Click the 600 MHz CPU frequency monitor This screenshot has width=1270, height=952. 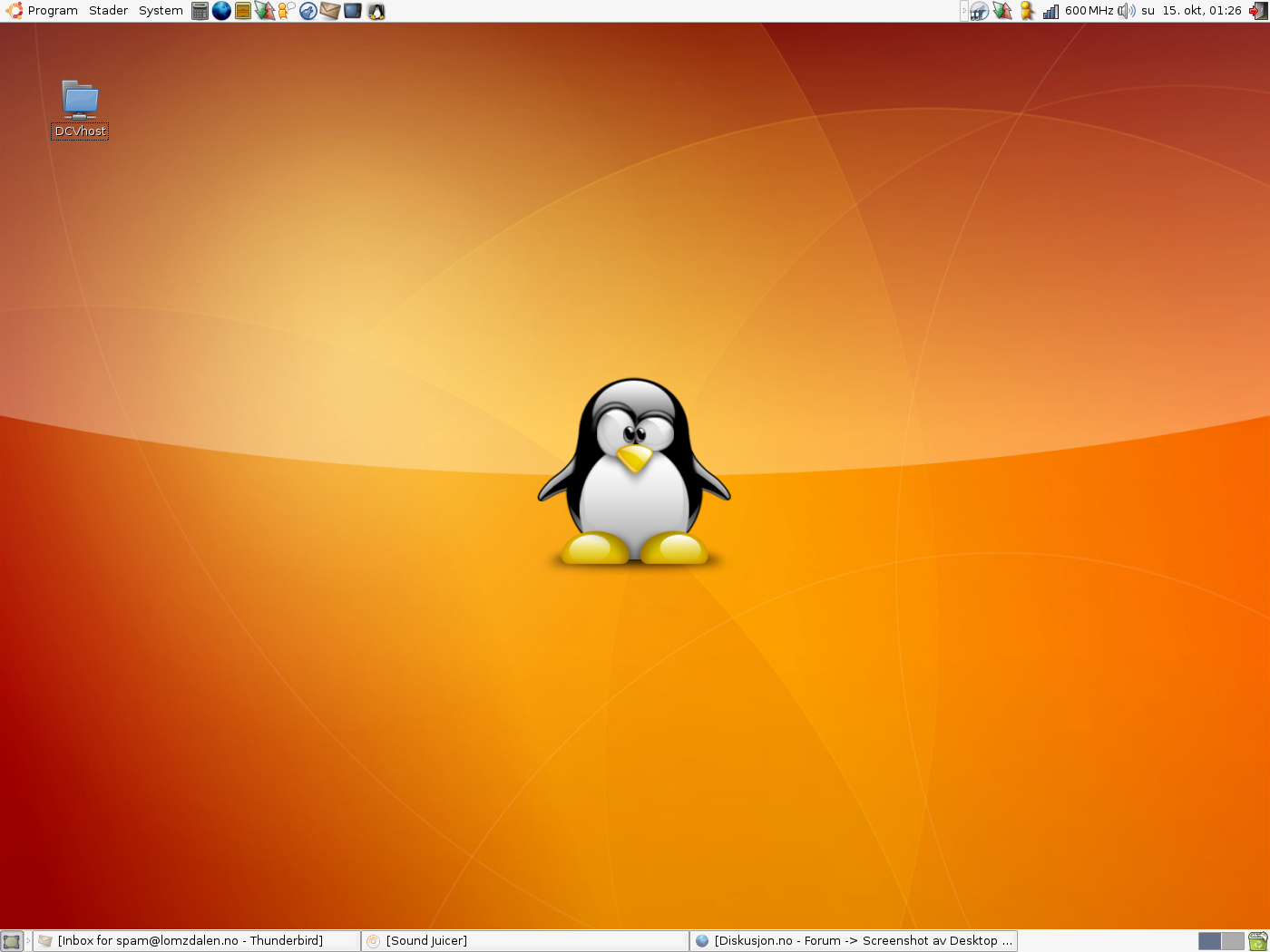point(1089,11)
